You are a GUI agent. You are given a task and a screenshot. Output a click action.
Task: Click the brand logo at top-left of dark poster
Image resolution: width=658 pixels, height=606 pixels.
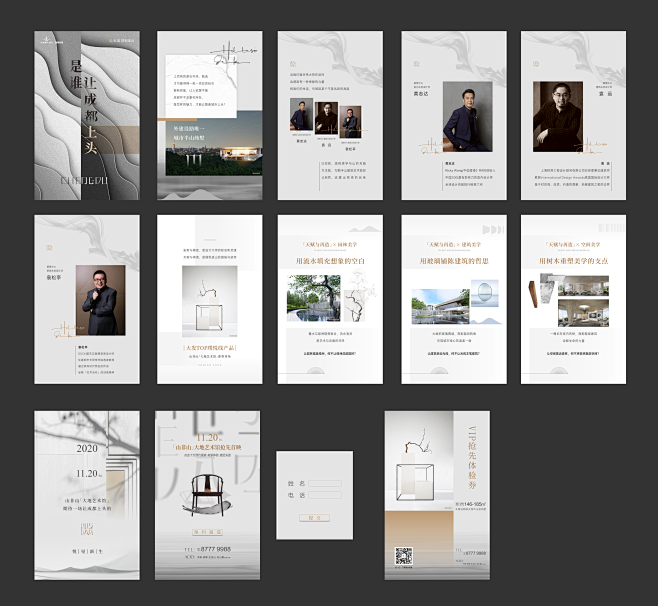pyautogui.click(x=52, y=40)
